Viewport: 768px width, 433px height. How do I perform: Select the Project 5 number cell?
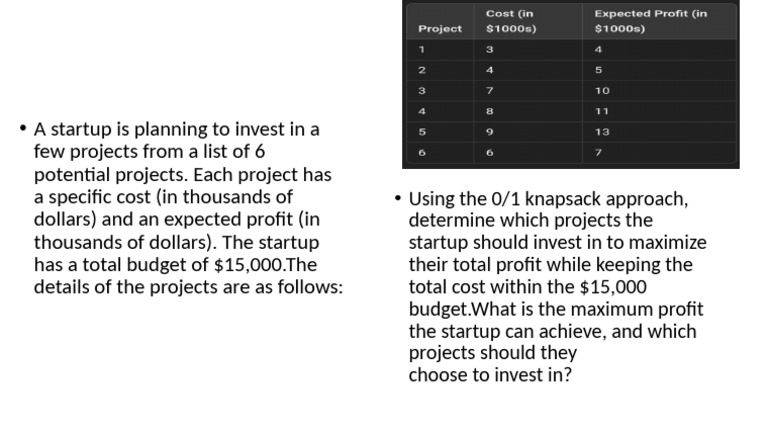pyautogui.click(x=422, y=132)
